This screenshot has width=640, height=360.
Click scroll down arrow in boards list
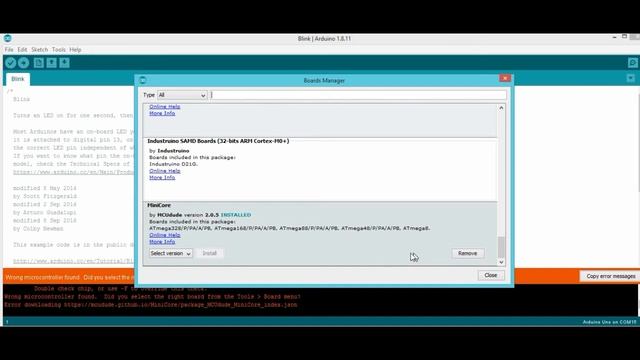click(501, 262)
